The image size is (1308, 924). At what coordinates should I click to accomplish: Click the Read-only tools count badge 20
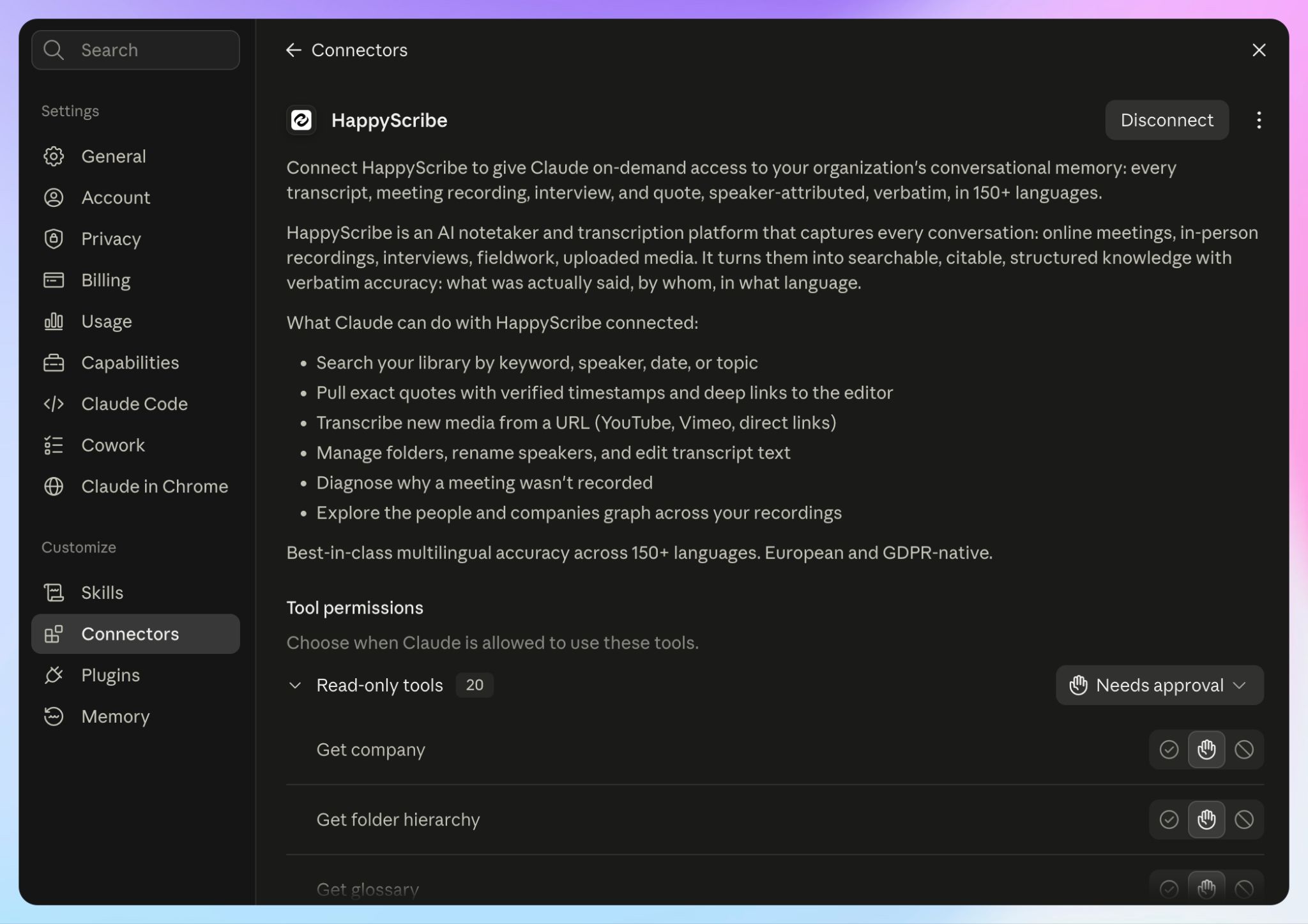(475, 685)
